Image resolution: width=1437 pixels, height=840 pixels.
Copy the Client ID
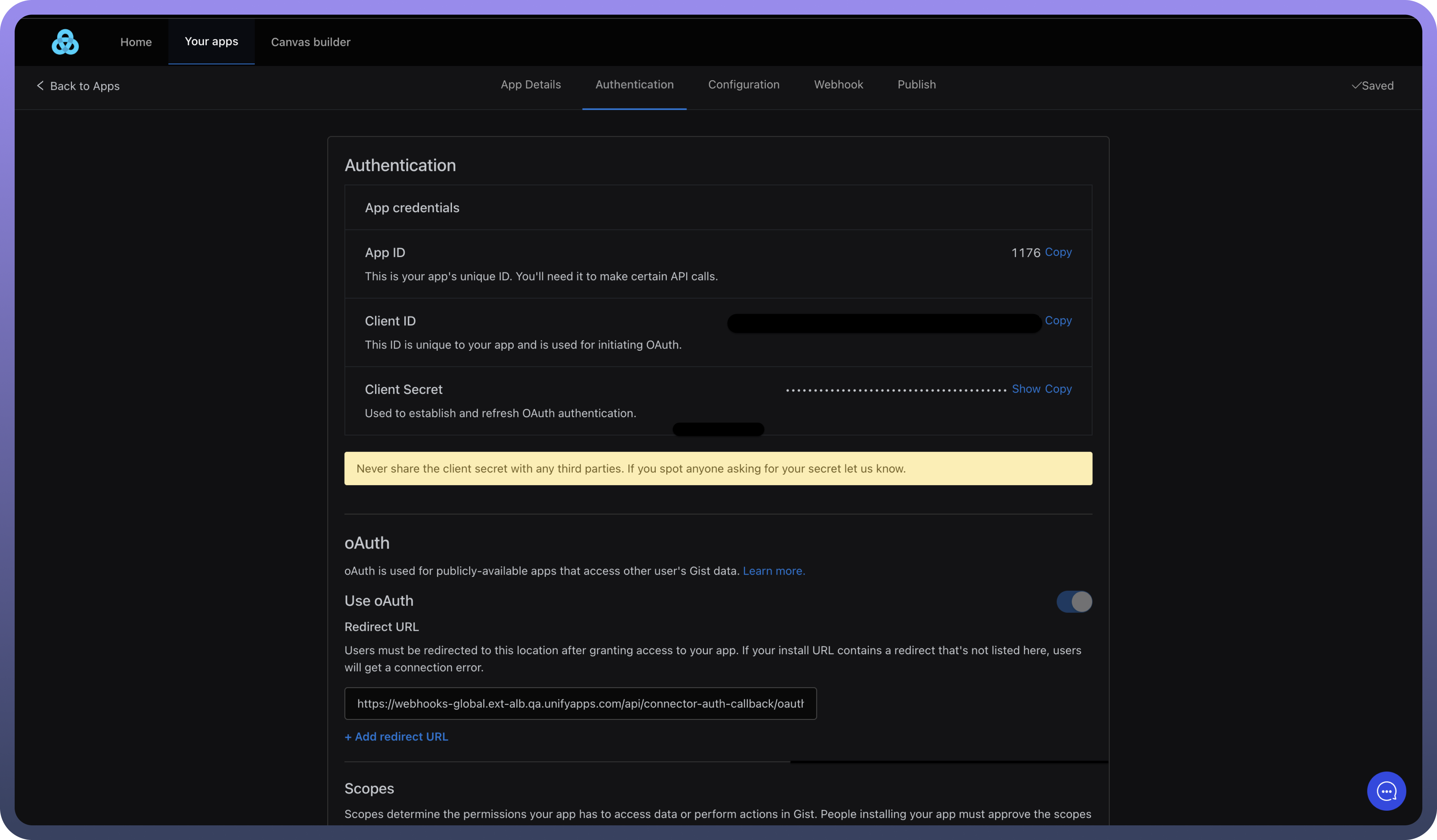point(1058,320)
